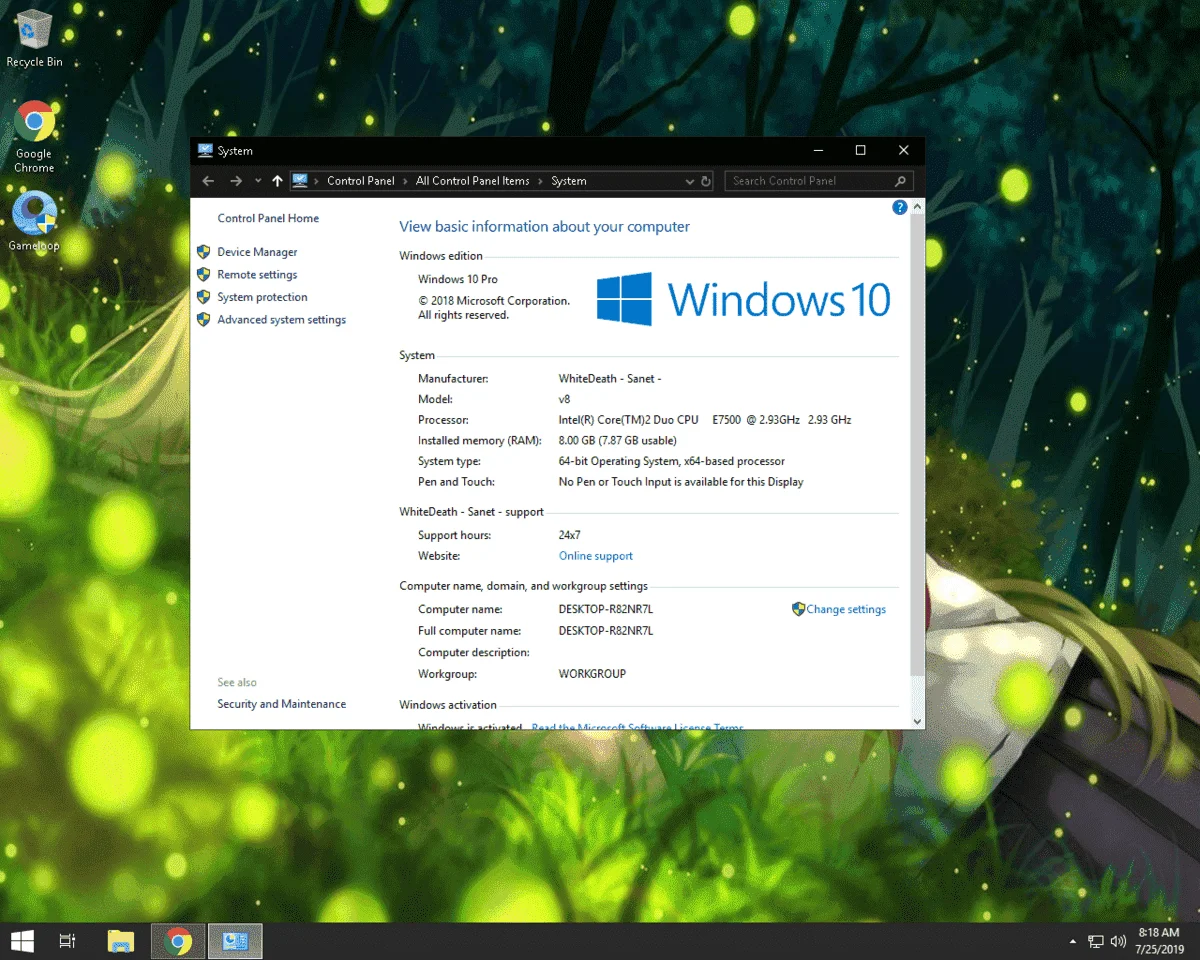
Task: Select the All Control Panel Items breadcrumb
Action: [x=473, y=181]
